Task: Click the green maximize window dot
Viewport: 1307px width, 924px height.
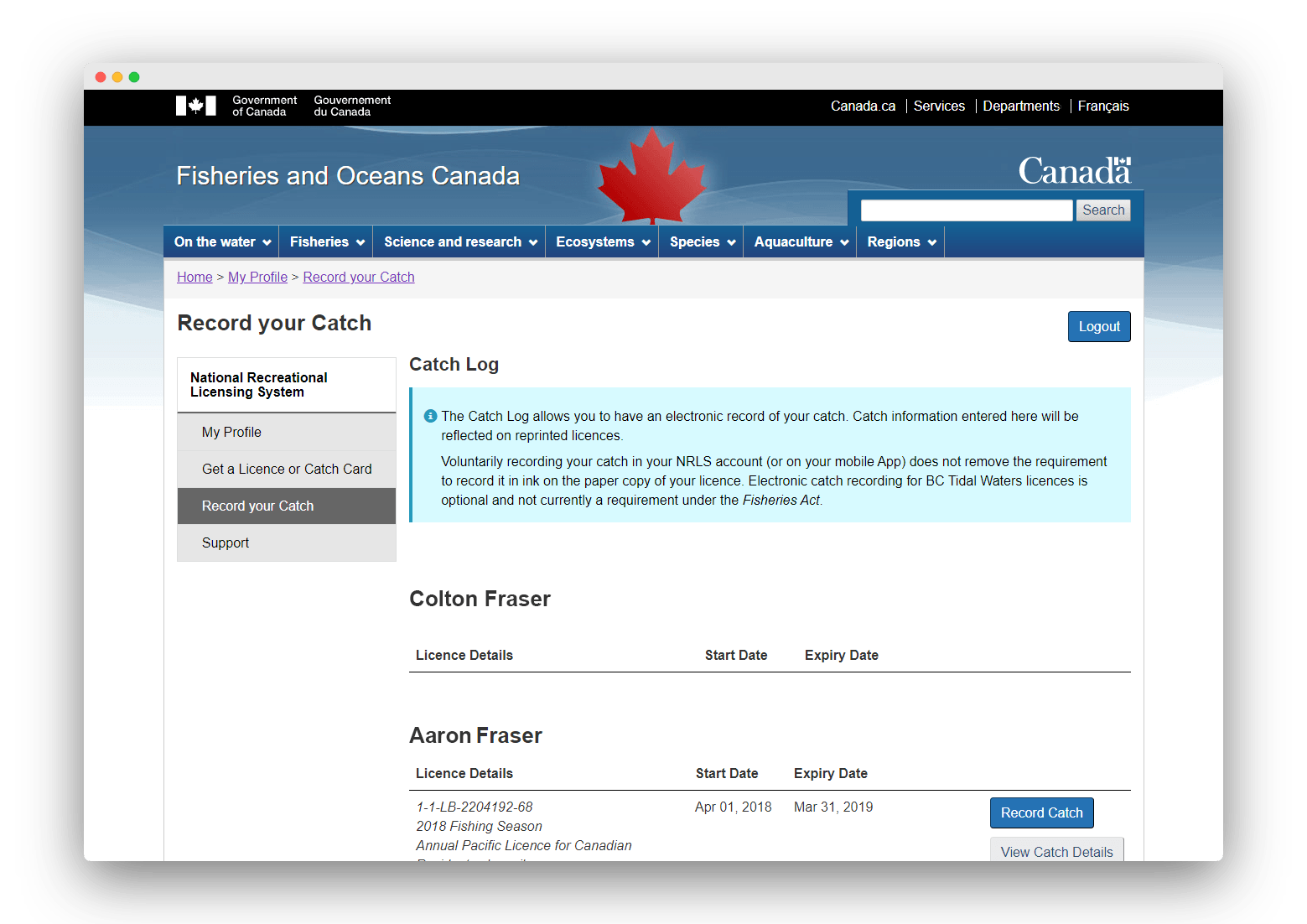Action: click(134, 77)
